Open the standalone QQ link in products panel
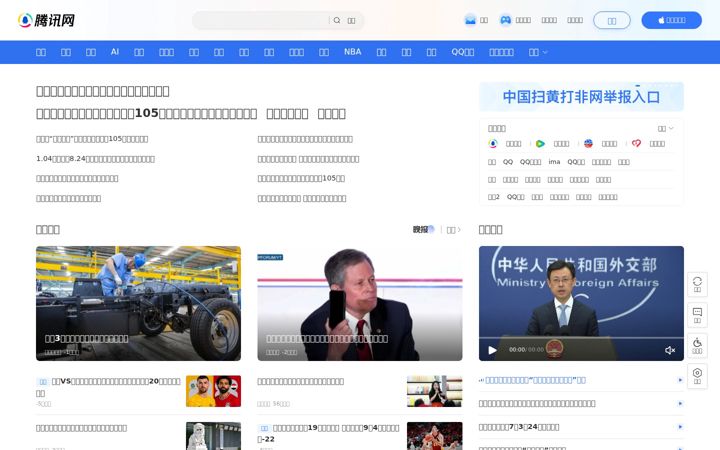 pos(508,162)
